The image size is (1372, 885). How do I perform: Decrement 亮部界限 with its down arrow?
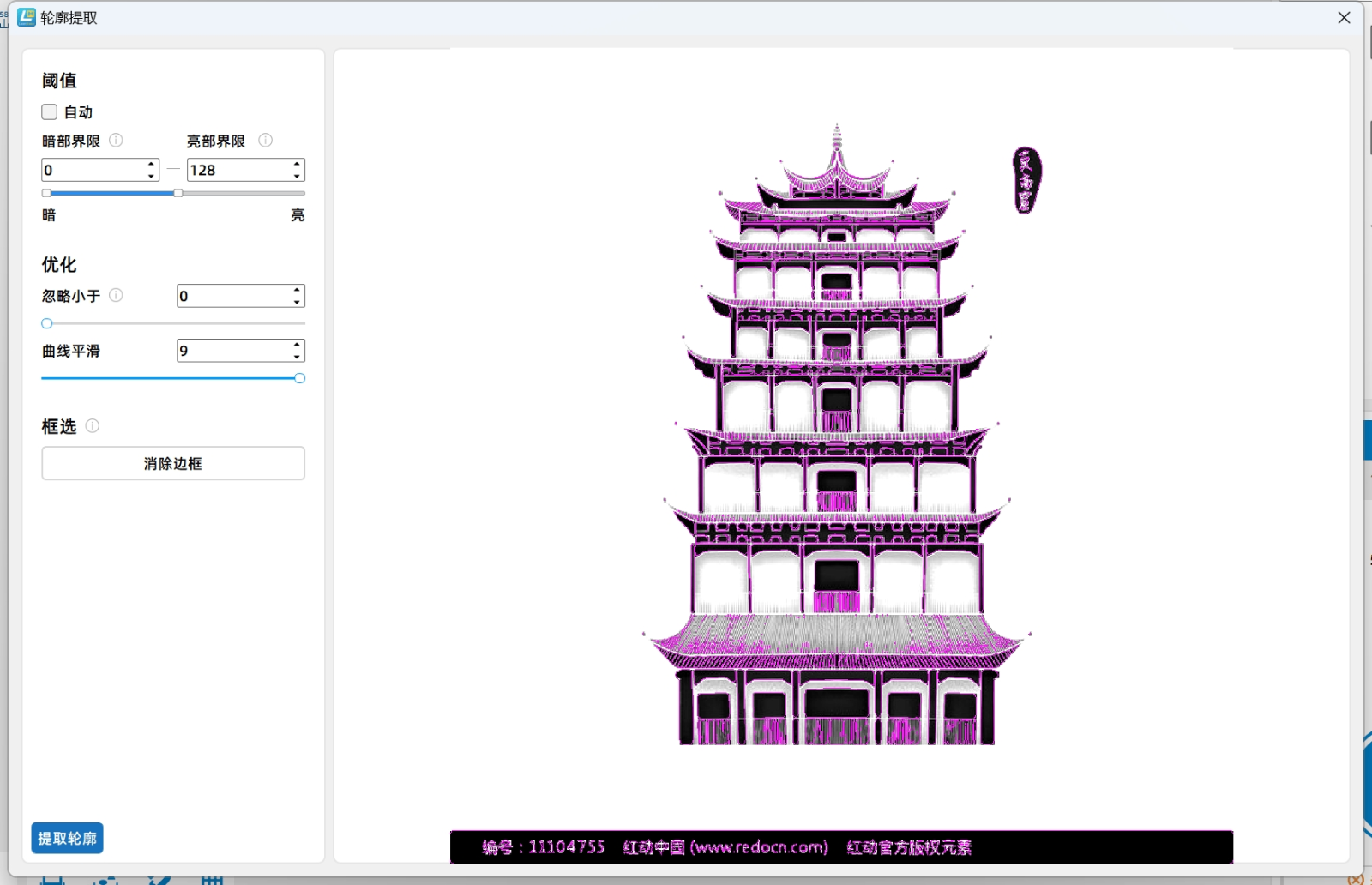coord(297,175)
